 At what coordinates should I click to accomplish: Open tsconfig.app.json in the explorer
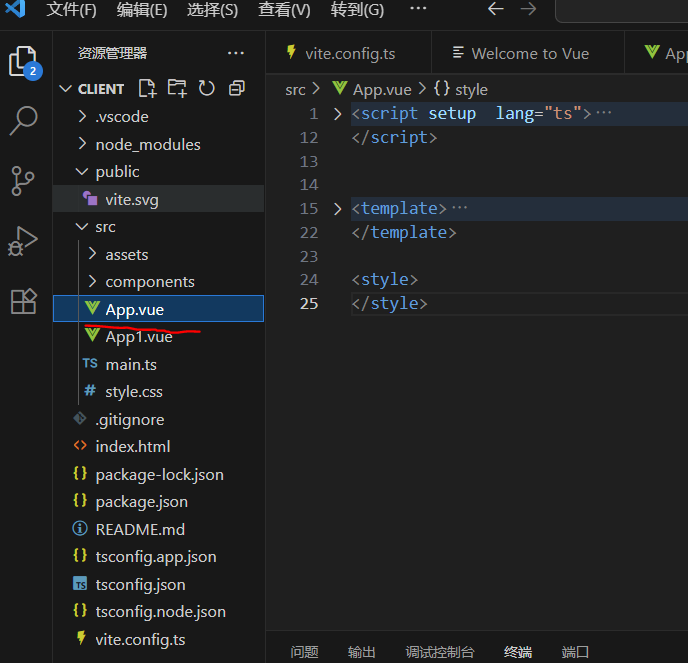pyautogui.click(x=159, y=556)
